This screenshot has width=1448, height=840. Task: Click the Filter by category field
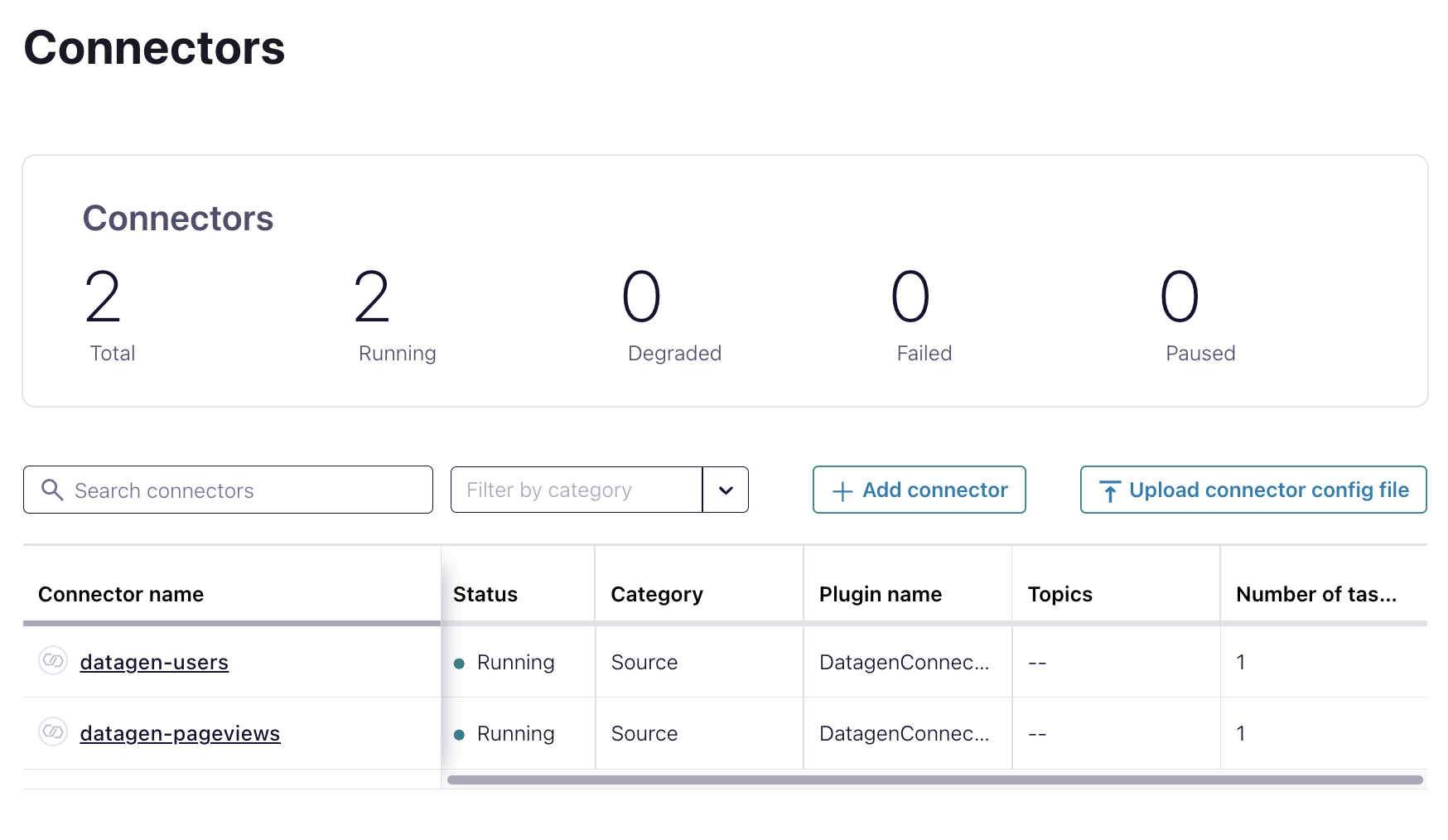click(x=577, y=490)
